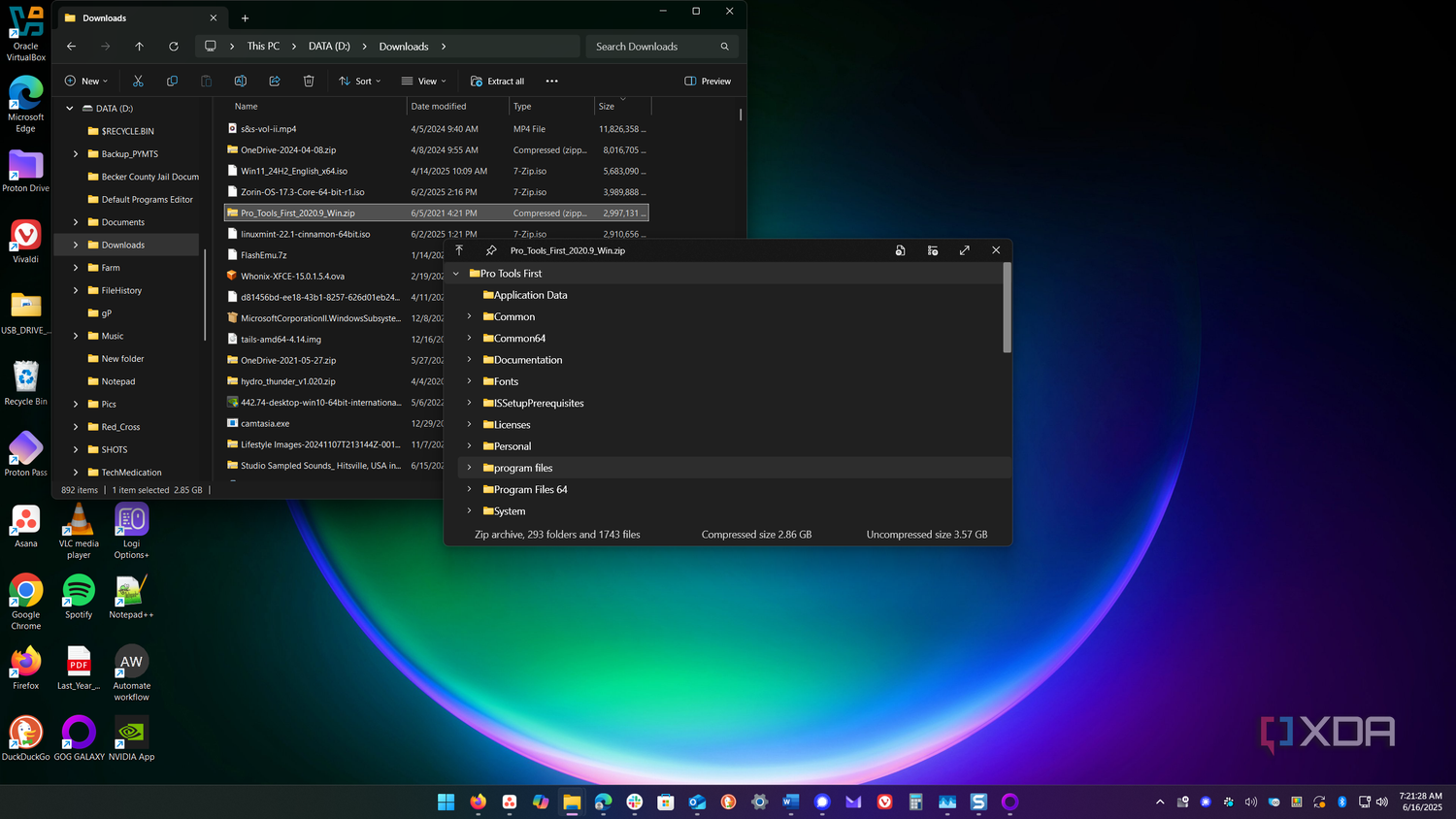Collapse the DATA (D:) drive tree
The image size is (1456, 819).
tap(70, 109)
